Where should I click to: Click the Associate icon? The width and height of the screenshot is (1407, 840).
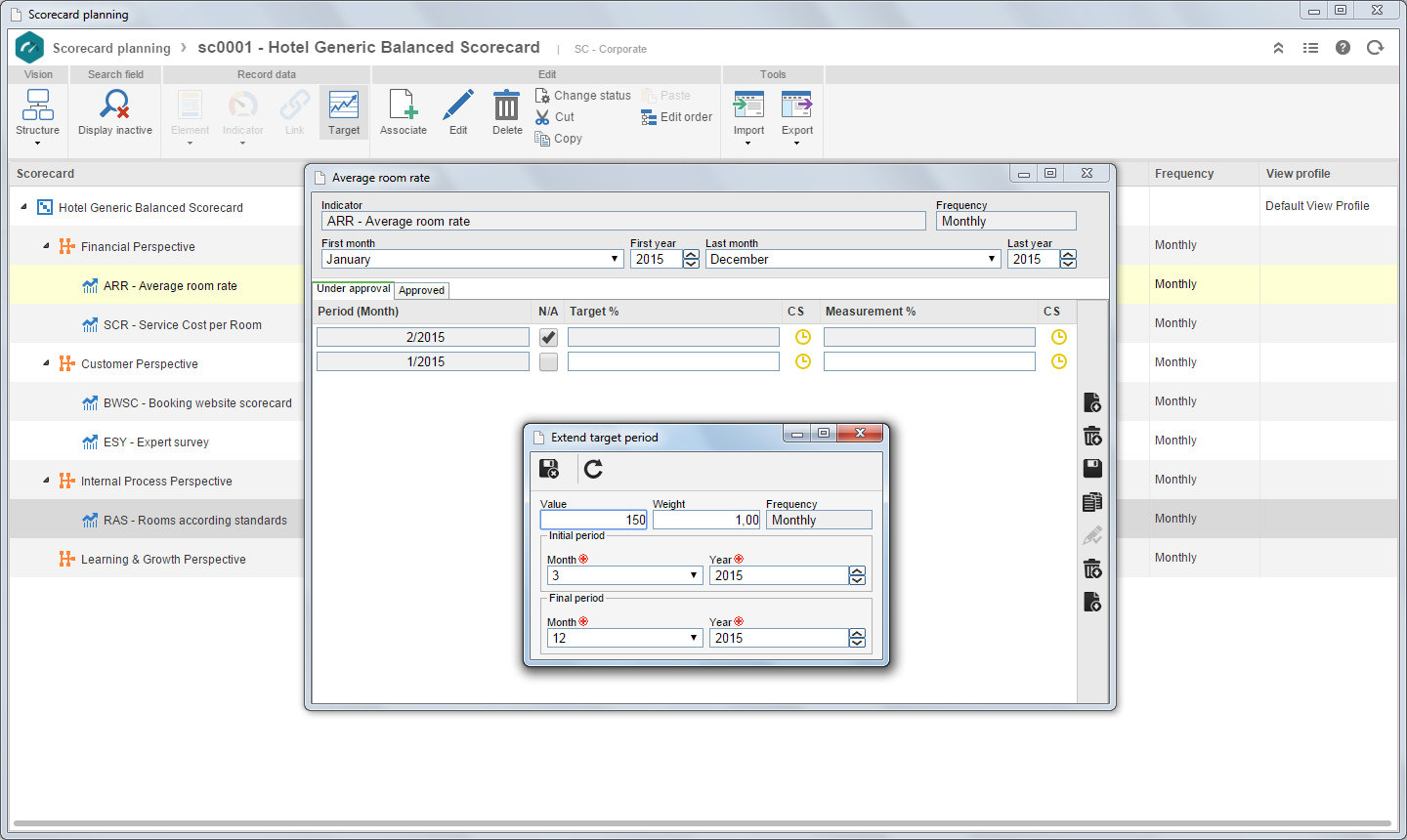404,105
